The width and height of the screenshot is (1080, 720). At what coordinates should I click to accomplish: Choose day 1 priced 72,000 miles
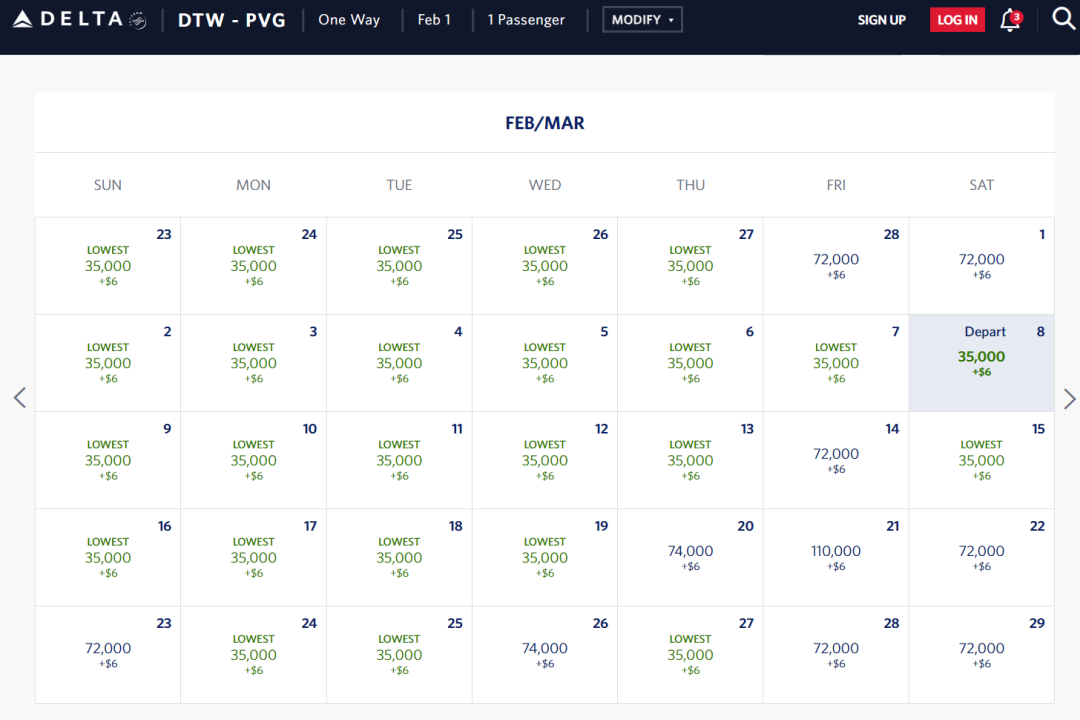click(982, 266)
